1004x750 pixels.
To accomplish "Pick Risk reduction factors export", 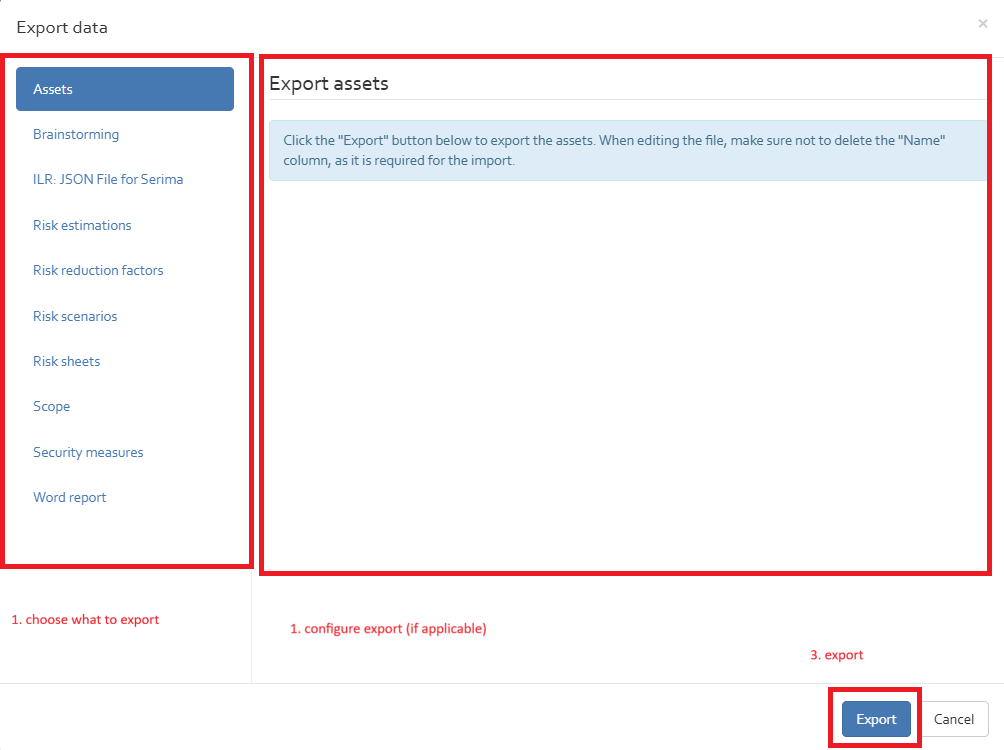I will (x=98, y=270).
